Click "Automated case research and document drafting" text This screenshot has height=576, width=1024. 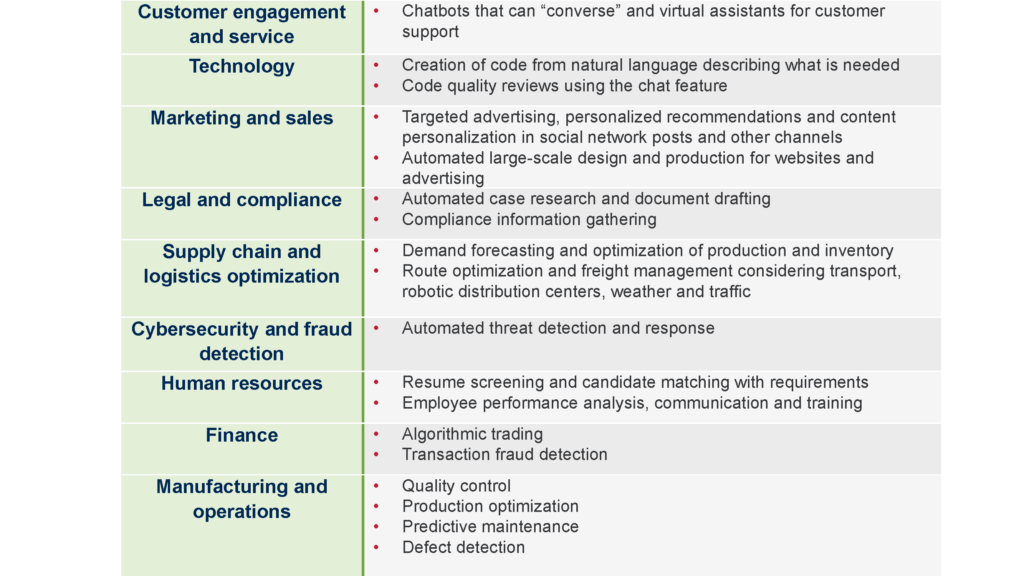point(586,199)
